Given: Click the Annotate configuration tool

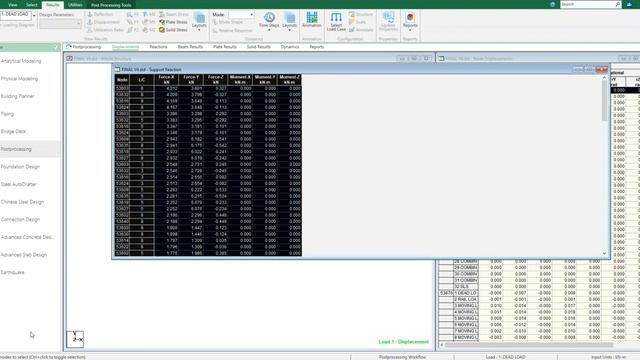Looking at the screenshot, I should (361, 30).
